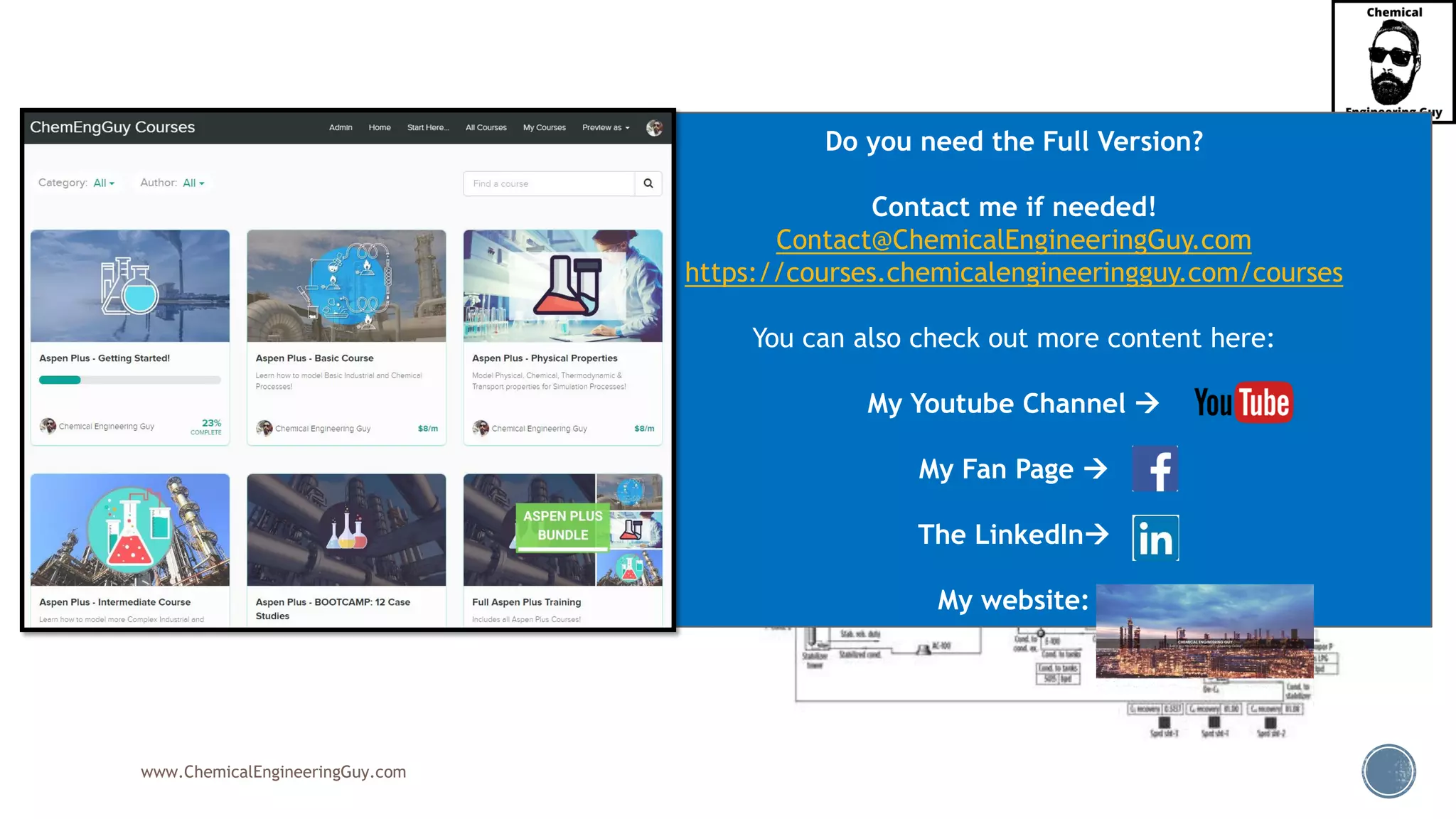Click the YouTube logo icon
This screenshot has width=1456, height=819.
[x=1243, y=403]
